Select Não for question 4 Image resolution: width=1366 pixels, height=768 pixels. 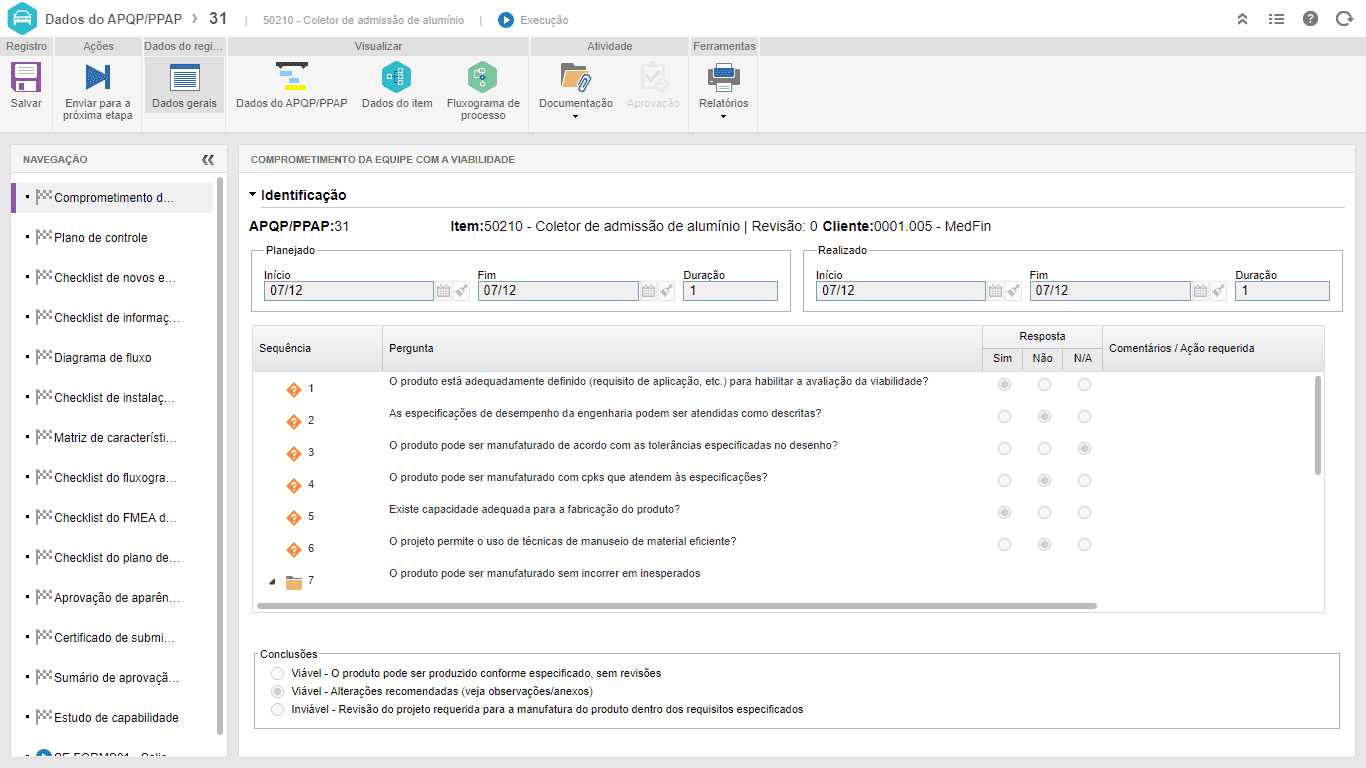[x=1044, y=481]
